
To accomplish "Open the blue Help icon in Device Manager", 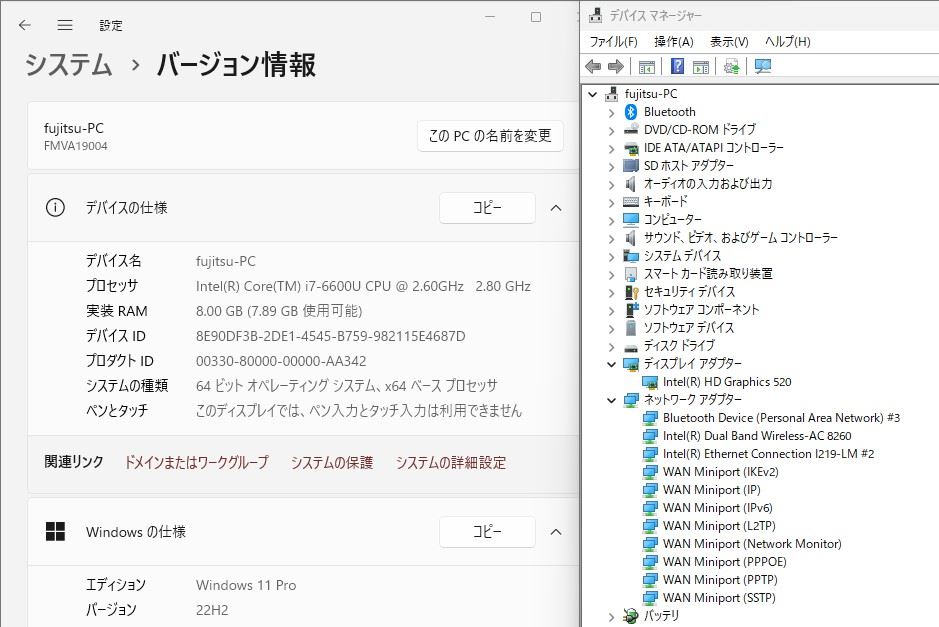I will pos(677,66).
